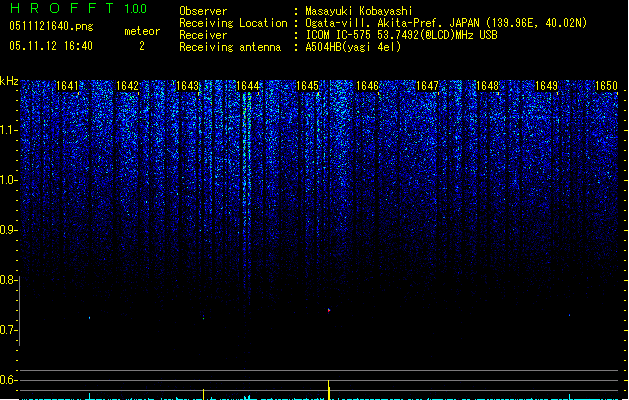Click the ICOM IC-575 53.7492 receiver text

tap(401, 35)
